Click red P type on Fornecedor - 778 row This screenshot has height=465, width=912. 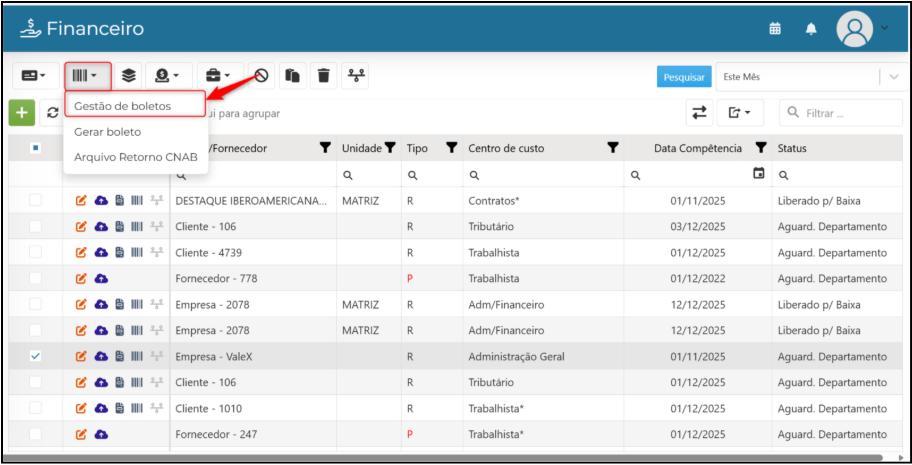tap(410, 279)
